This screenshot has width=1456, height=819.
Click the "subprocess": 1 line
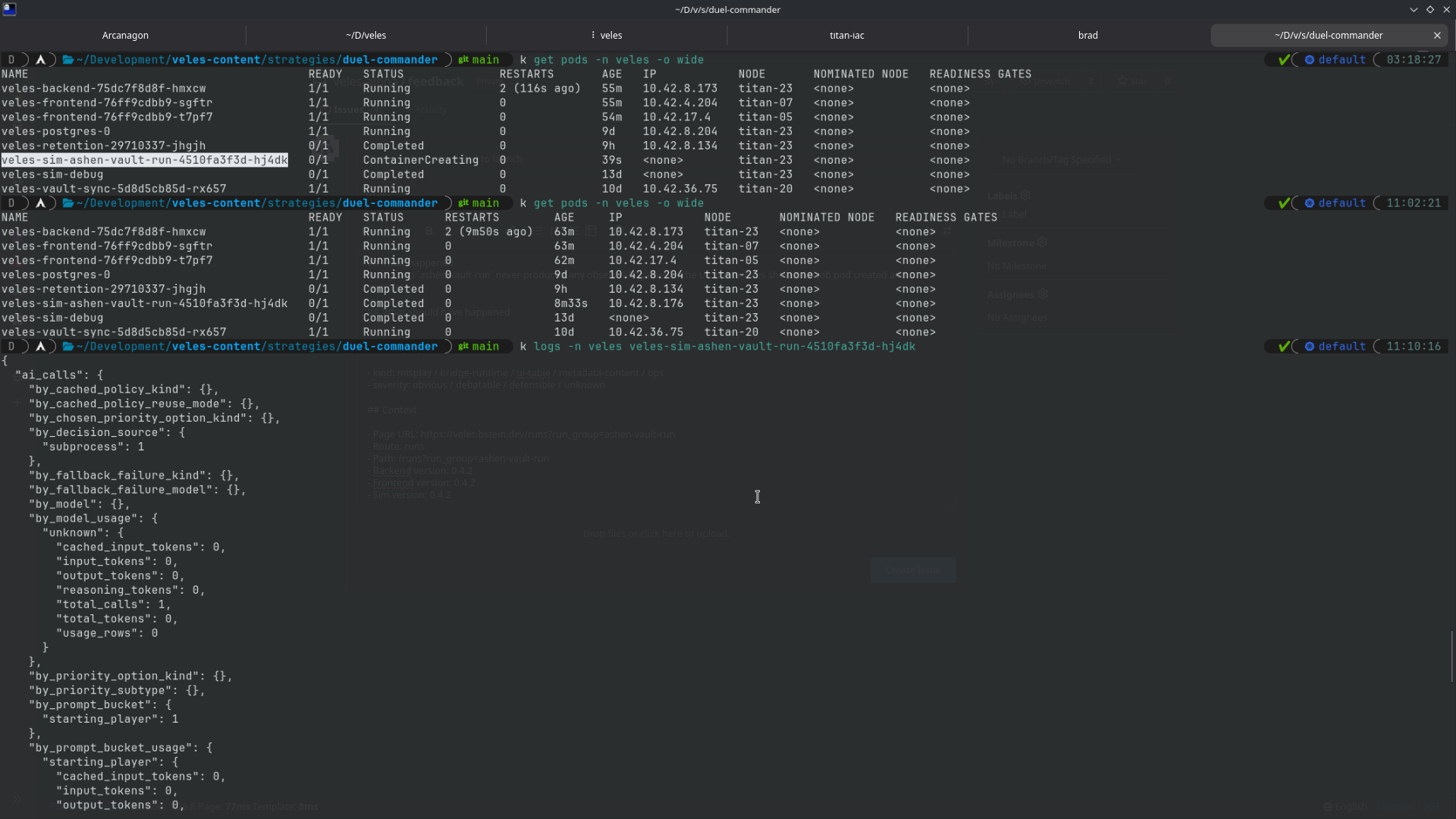pos(93,447)
